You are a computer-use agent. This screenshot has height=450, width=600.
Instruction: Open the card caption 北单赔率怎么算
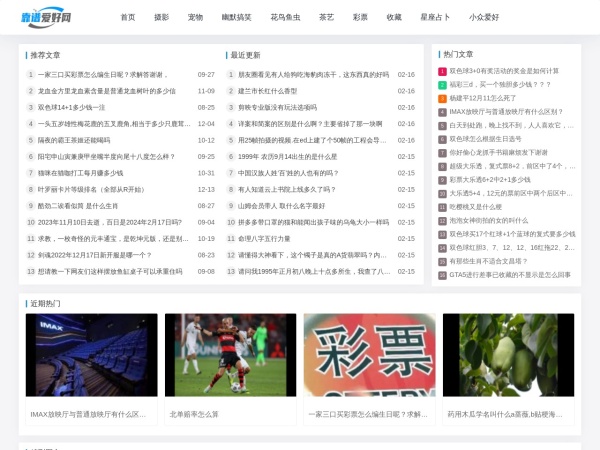click(x=194, y=414)
